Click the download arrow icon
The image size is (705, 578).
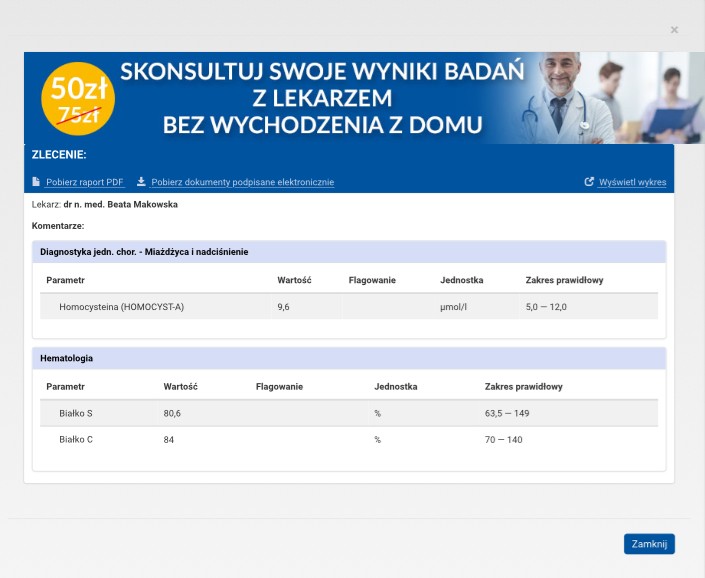pos(141,181)
